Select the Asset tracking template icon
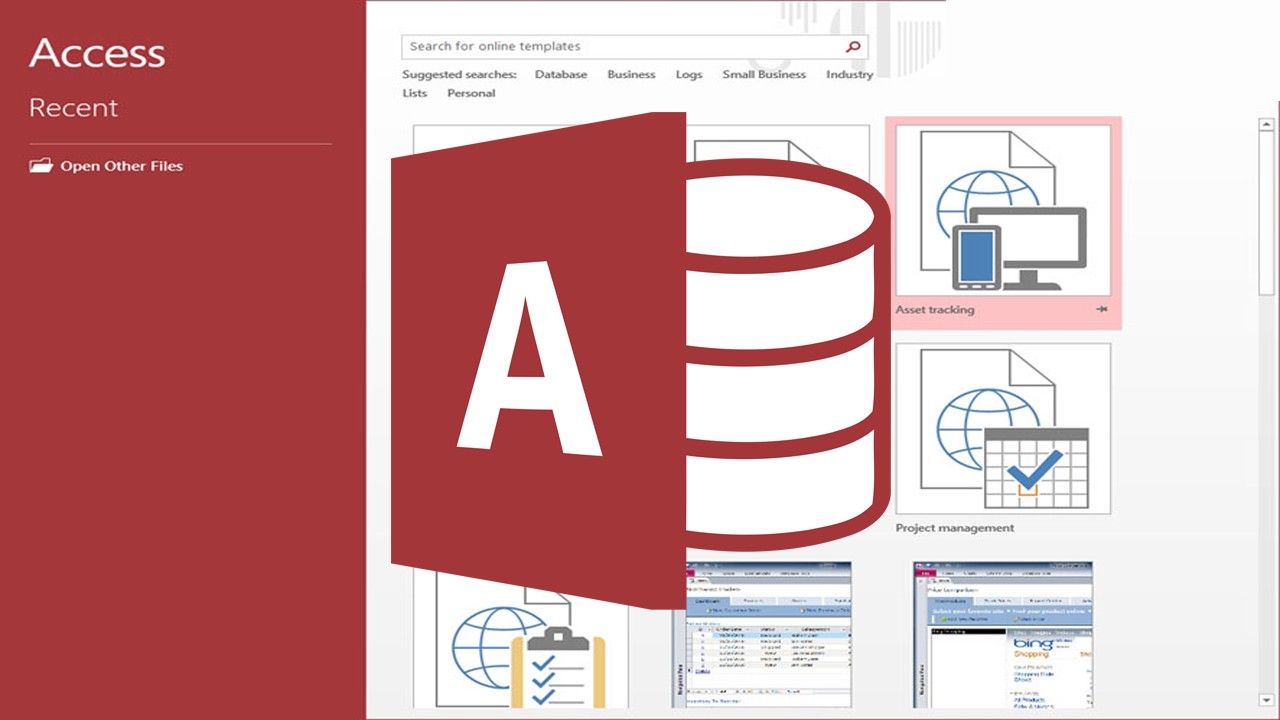 point(1003,212)
